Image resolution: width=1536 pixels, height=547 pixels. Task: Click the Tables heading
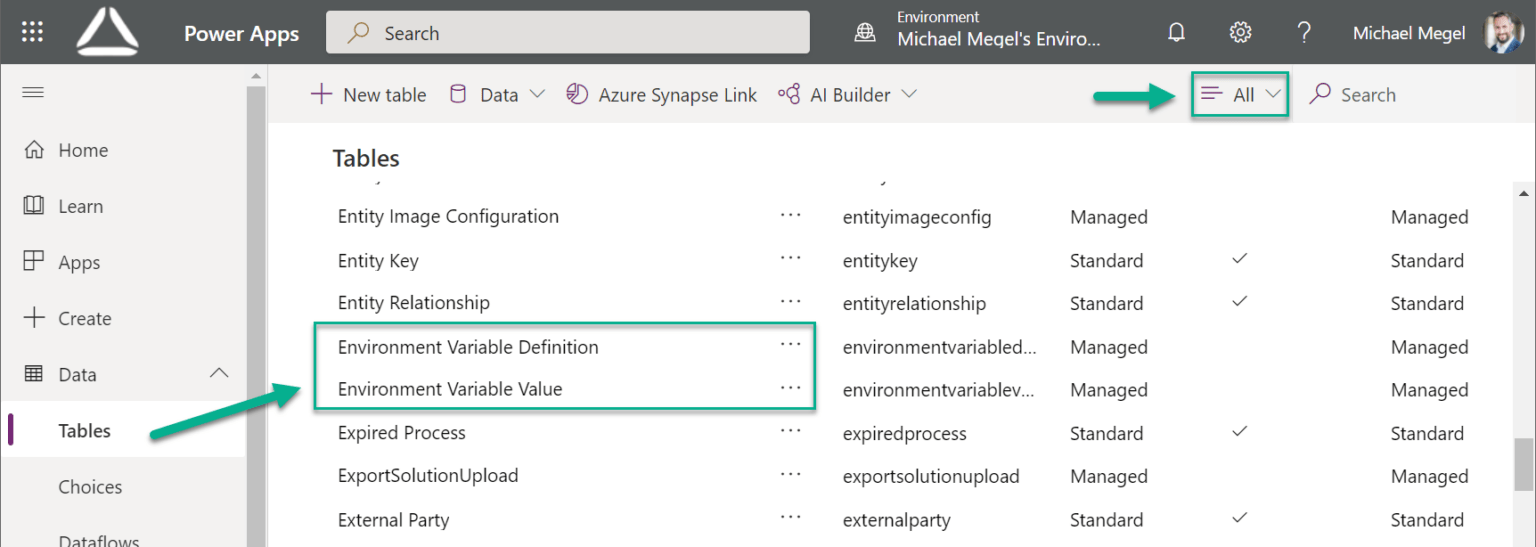tap(366, 158)
